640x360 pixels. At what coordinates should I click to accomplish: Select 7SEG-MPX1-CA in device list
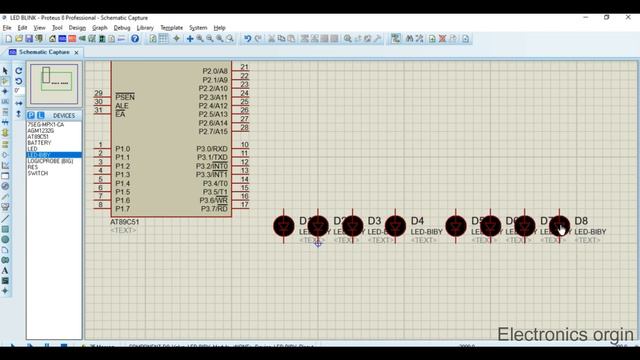pyautogui.click(x=46, y=124)
